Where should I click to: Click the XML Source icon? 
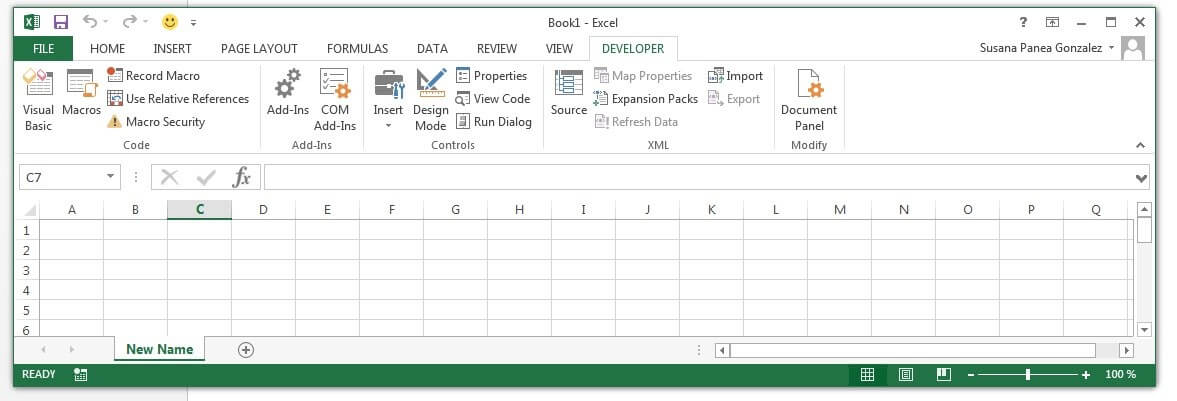tap(568, 93)
